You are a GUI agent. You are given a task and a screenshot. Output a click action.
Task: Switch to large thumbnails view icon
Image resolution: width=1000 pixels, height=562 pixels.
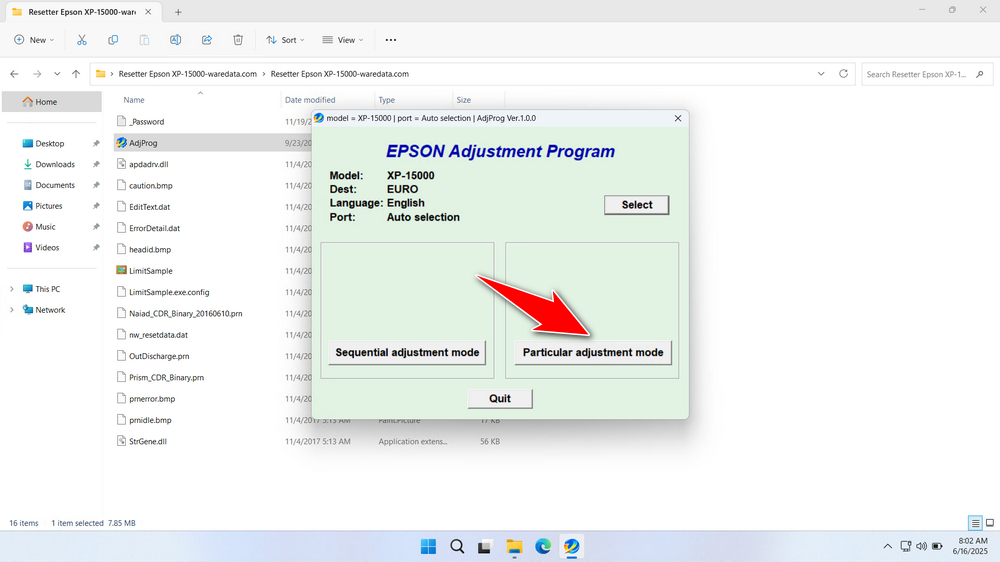pos(990,523)
